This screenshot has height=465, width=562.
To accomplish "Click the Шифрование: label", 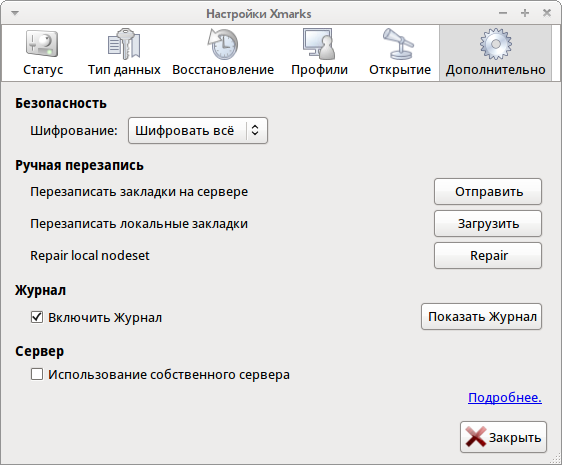I will (74, 131).
